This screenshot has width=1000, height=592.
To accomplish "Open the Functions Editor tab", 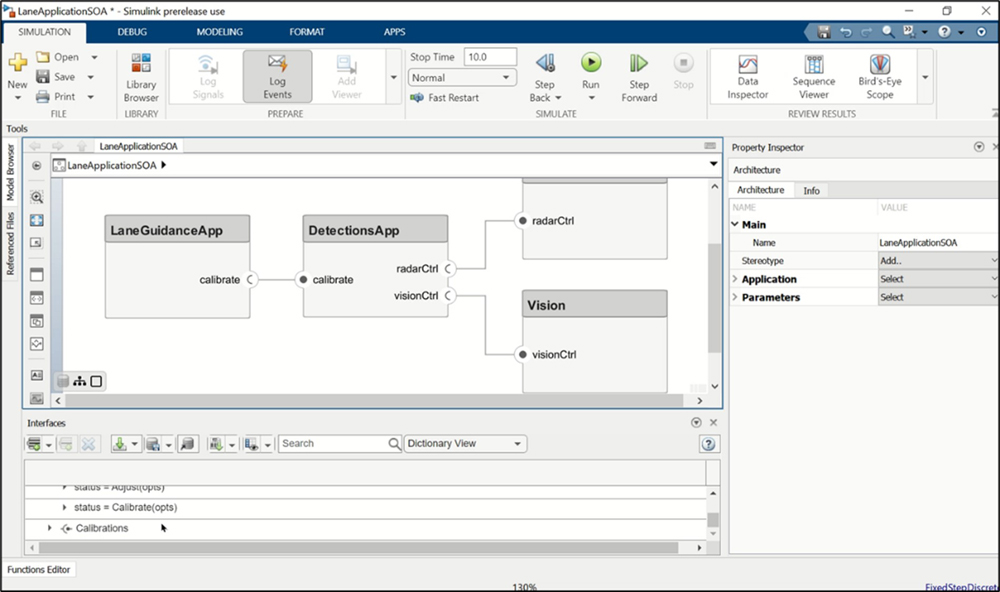I will pyautogui.click(x=38, y=570).
